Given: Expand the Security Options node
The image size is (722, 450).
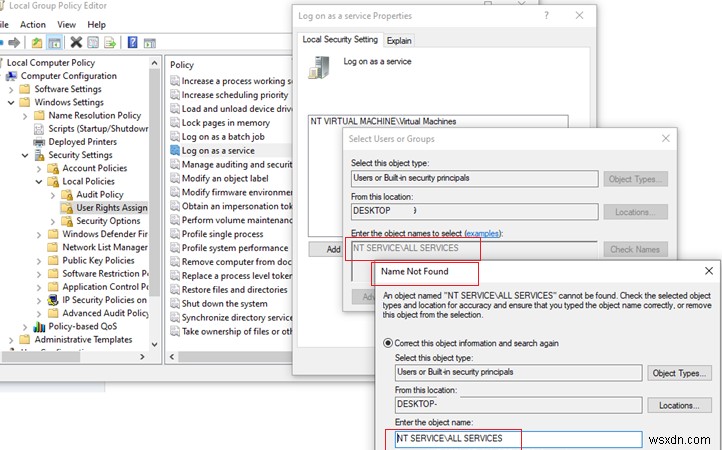Looking at the screenshot, I should [x=53, y=222].
